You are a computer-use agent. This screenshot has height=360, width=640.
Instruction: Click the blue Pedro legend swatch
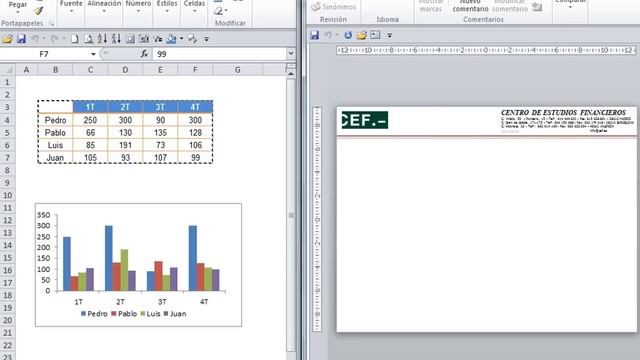tap(83, 313)
